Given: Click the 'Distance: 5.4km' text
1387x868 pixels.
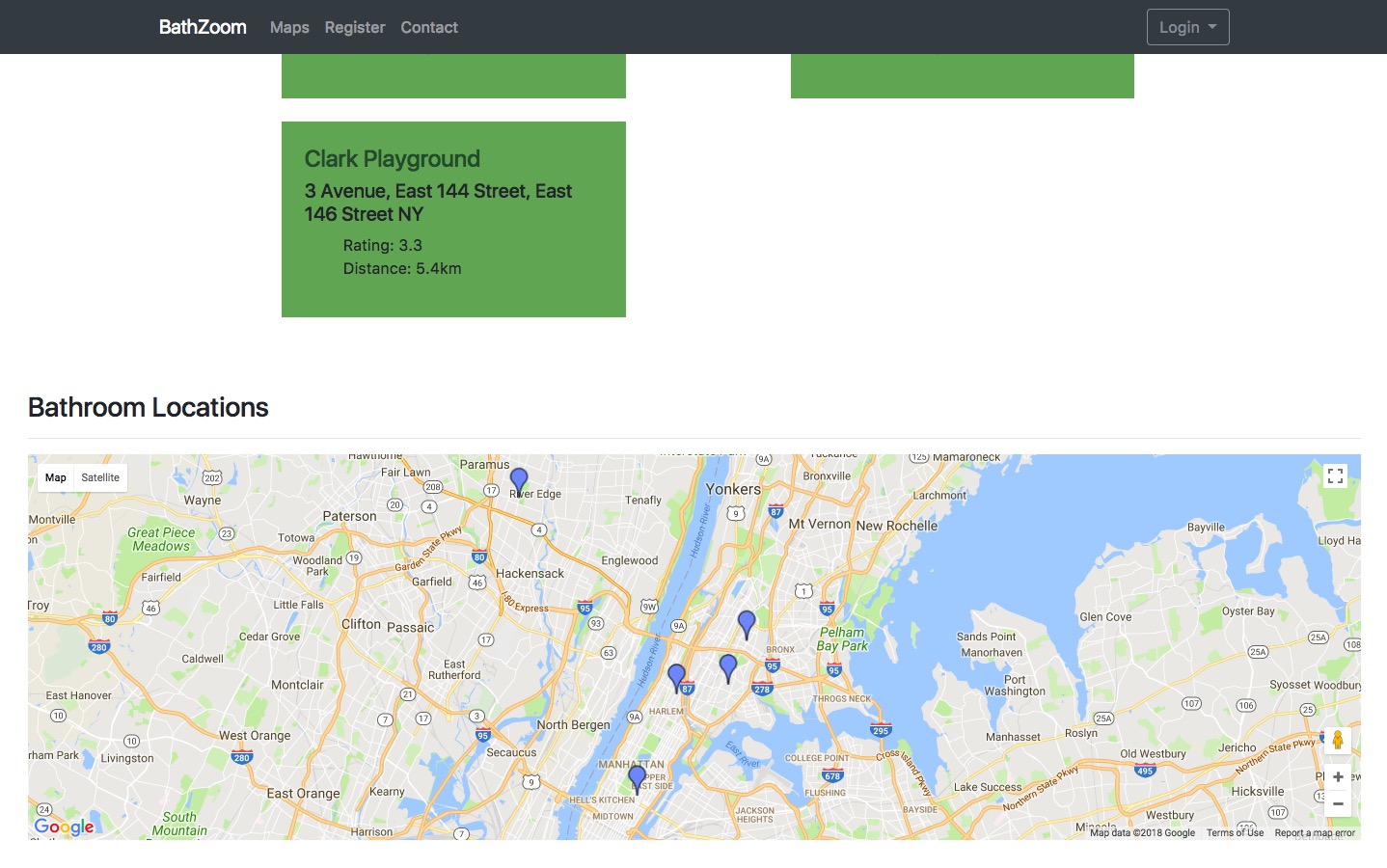Looking at the screenshot, I should point(402,268).
